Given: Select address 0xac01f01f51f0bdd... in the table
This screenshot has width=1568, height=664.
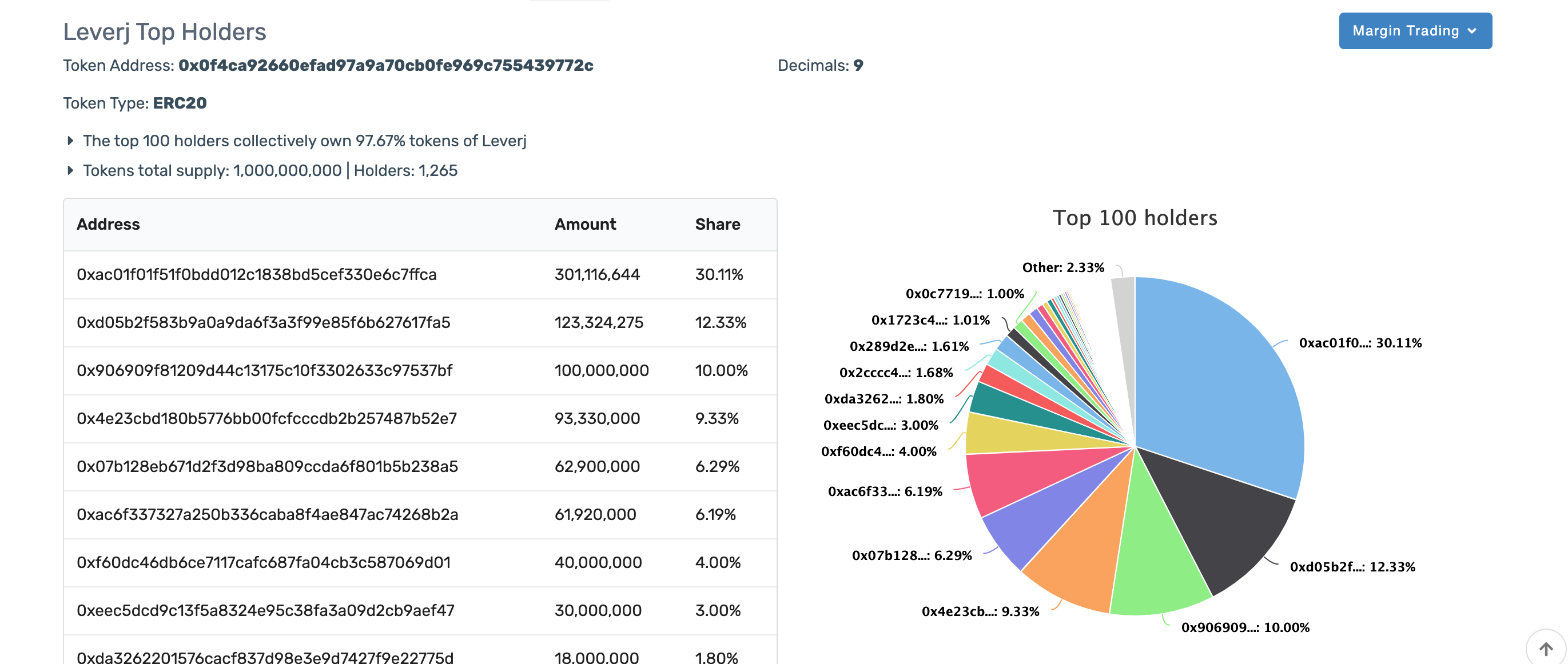Looking at the screenshot, I should coord(256,275).
